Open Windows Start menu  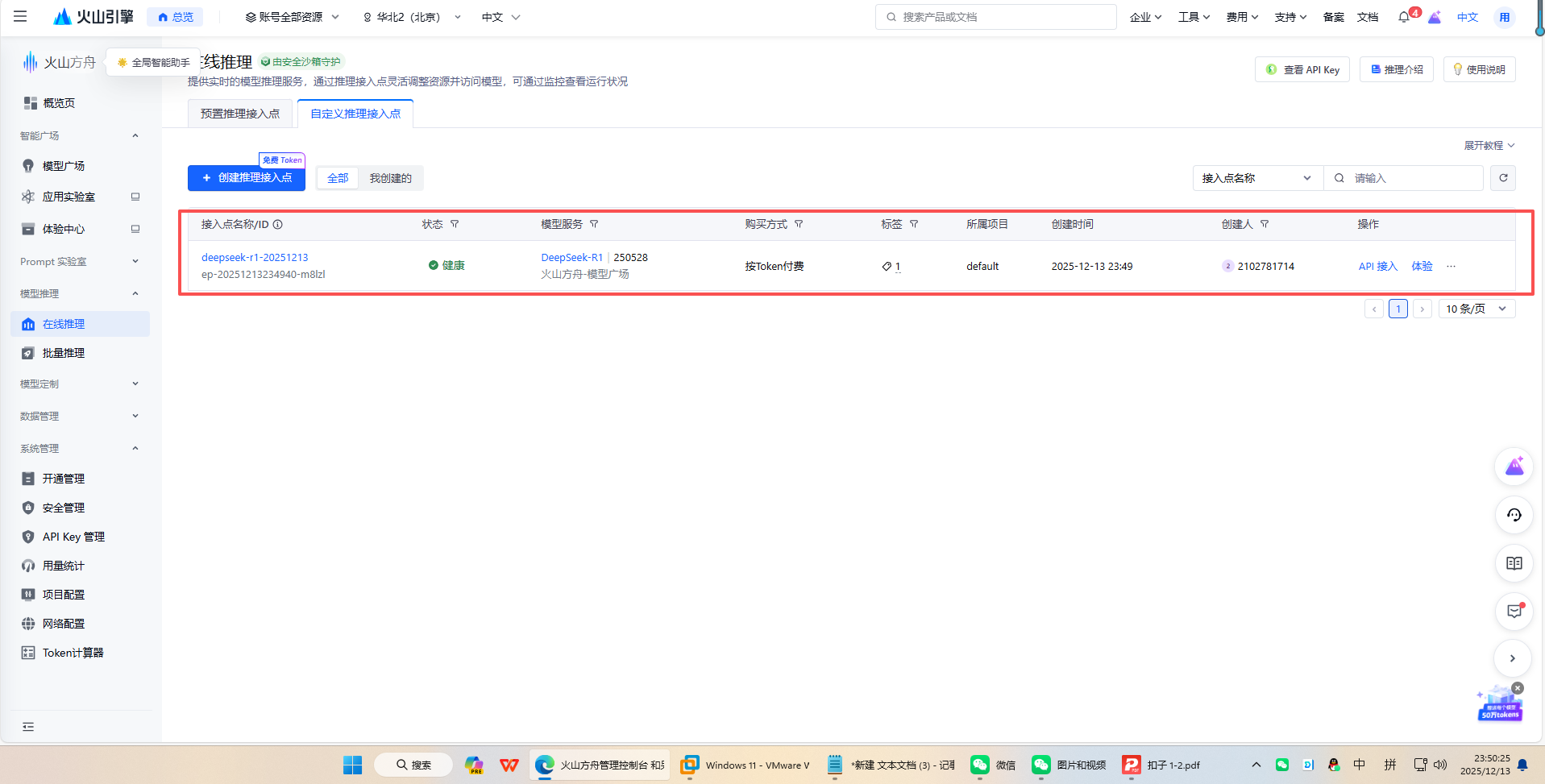coord(352,765)
